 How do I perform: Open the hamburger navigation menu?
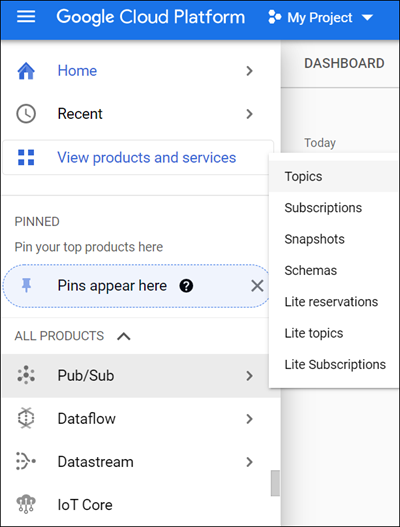(x=26, y=16)
